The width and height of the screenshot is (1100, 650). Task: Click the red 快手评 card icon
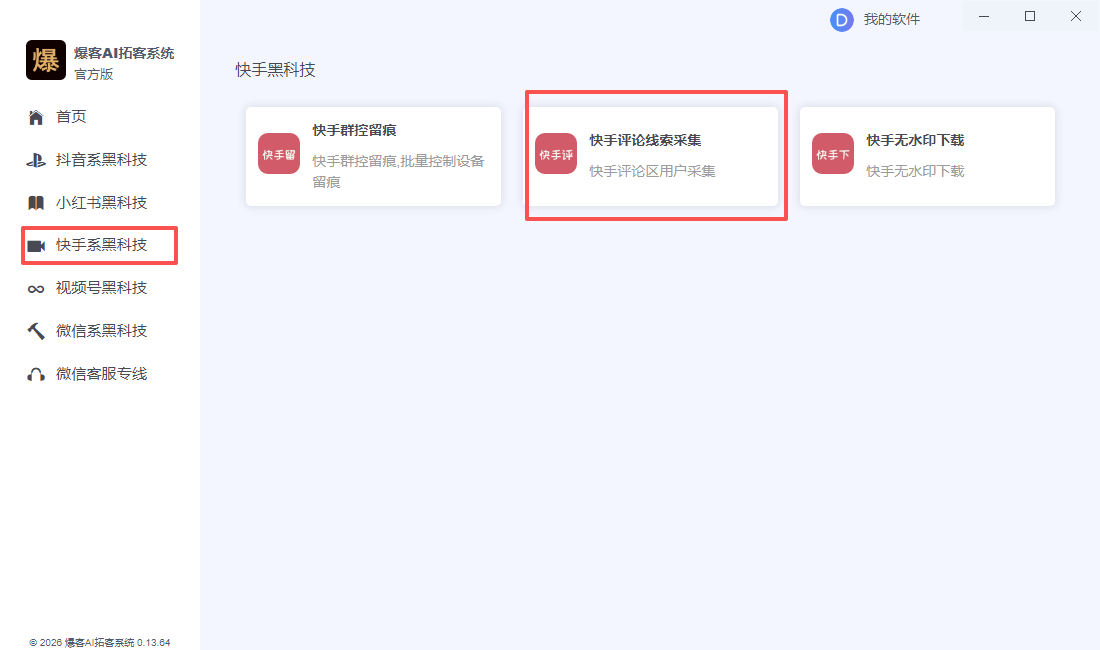pos(556,154)
